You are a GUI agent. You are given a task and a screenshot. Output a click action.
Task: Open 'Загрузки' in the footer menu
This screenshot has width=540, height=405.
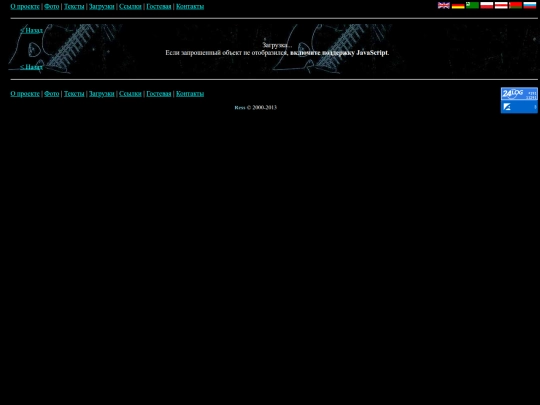tap(102, 94)
